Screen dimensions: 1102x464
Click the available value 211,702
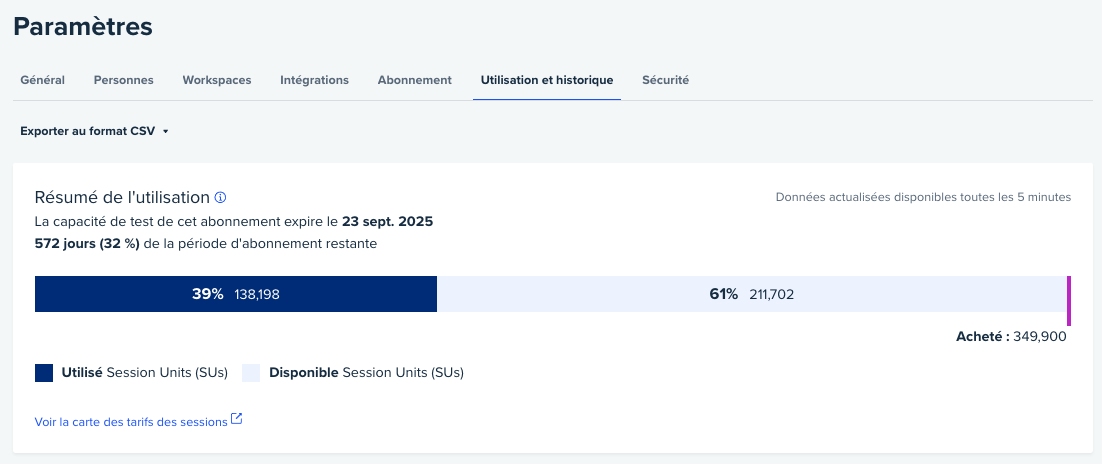[x=772, y=295]
